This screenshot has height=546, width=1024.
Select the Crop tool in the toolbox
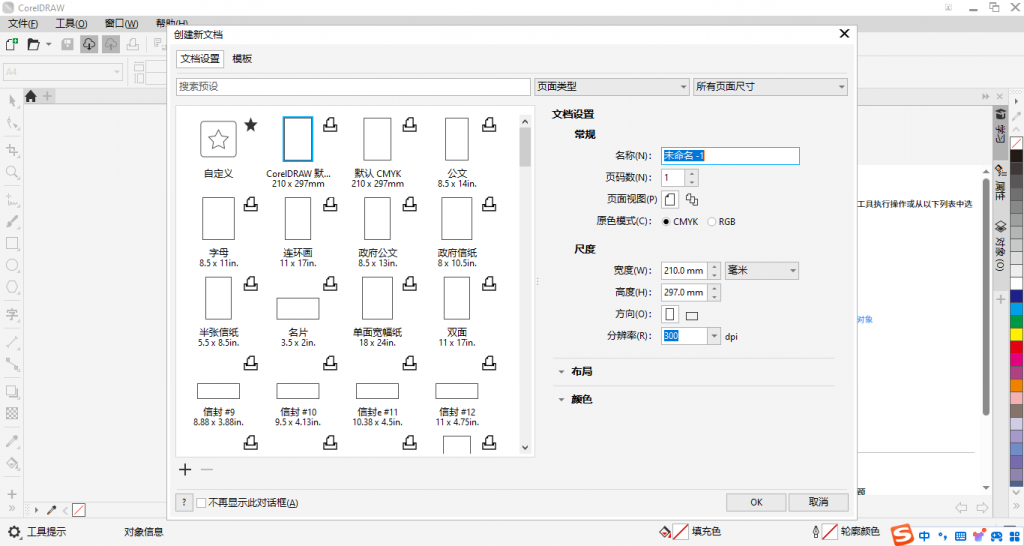pyautogui.click(x=12, y=150)
